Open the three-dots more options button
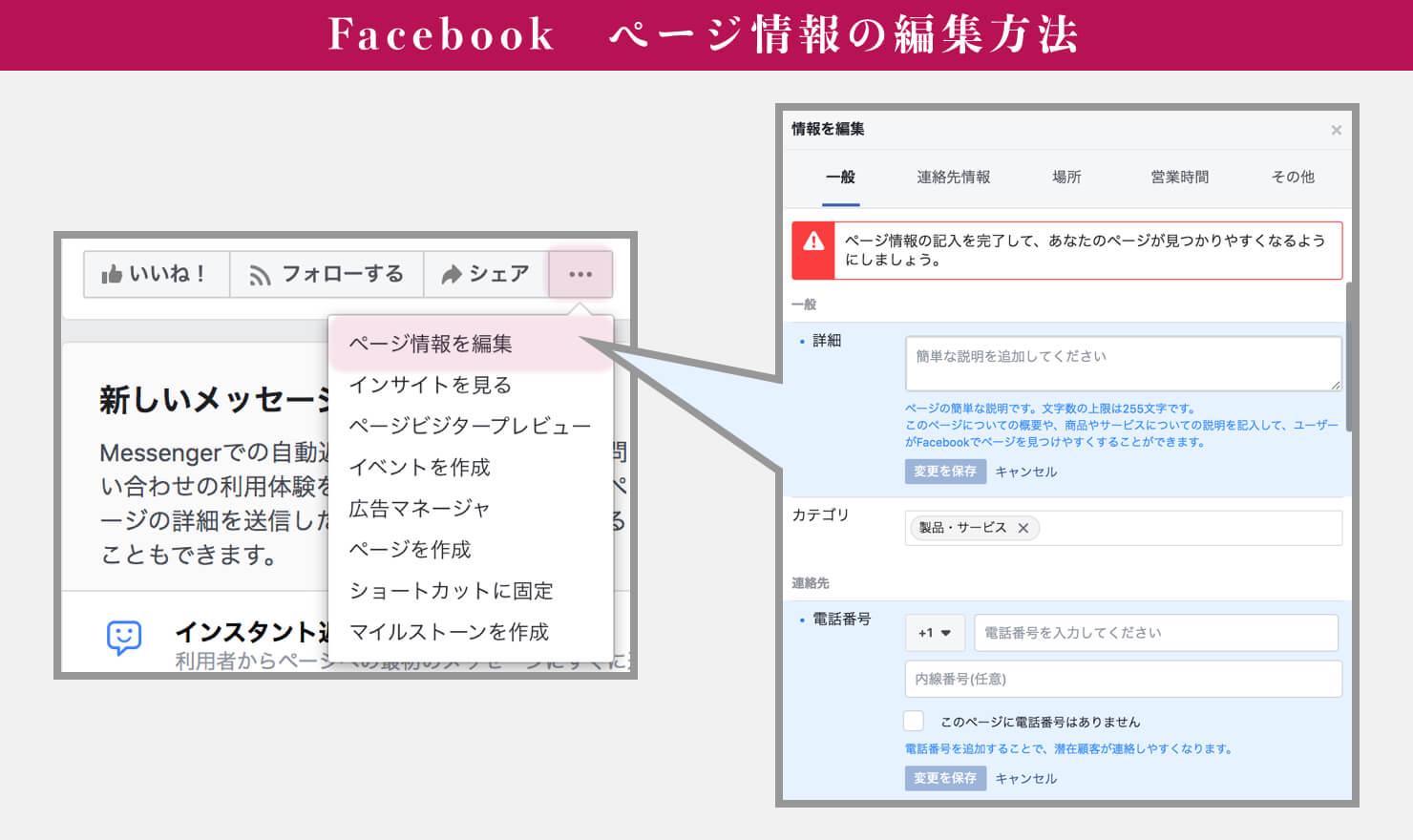Screen dimensions: 1413x840 click(580, 275)
